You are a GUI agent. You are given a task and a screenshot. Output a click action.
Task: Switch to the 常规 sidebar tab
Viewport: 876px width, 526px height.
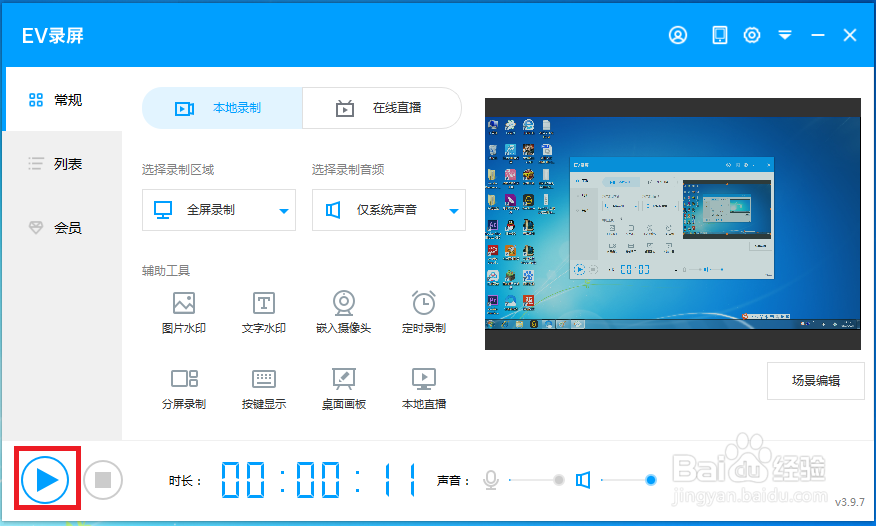(x=62, y=99)
